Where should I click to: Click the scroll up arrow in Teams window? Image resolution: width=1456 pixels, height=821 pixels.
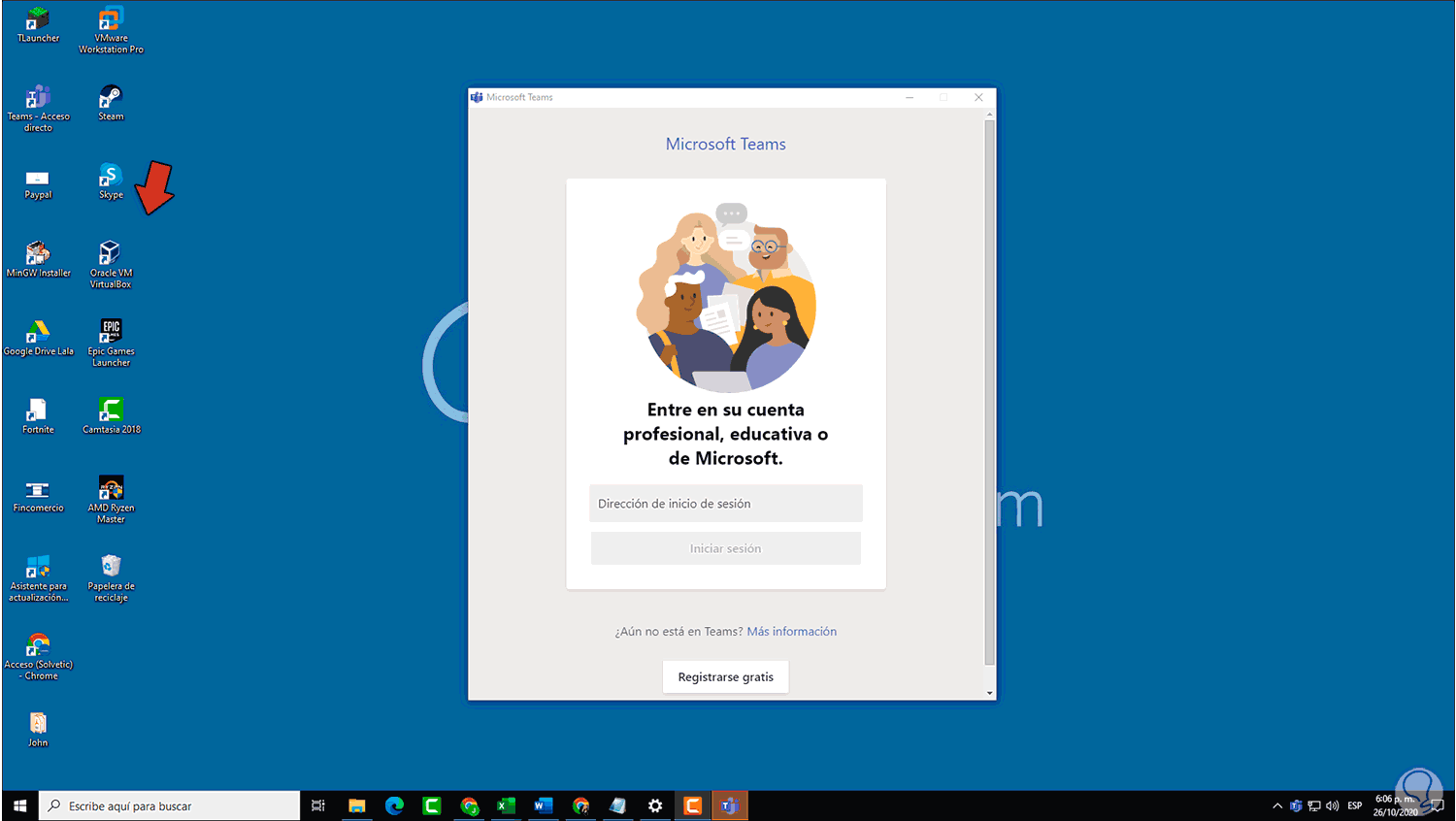(x=989, y=115)
